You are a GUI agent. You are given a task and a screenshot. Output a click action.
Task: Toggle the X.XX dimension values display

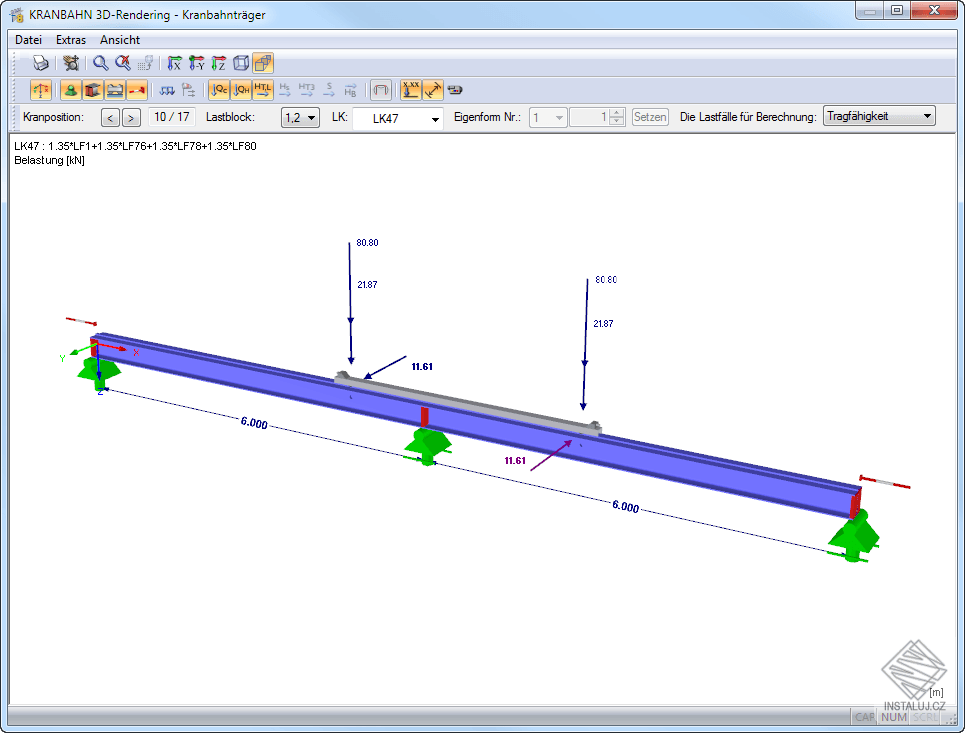tap(413, 90)
